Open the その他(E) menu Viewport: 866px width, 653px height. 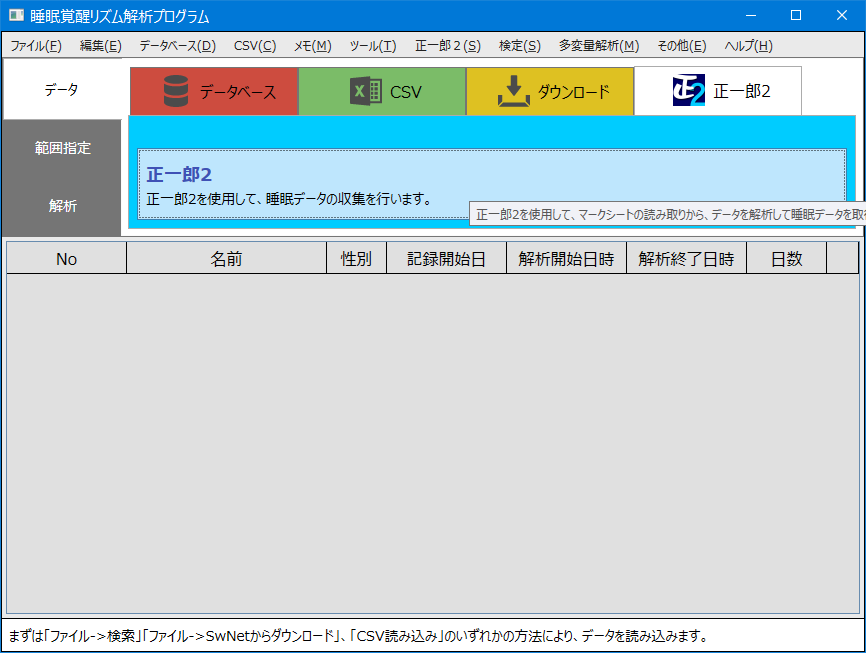pyautogui.click(x=682, y=46)
